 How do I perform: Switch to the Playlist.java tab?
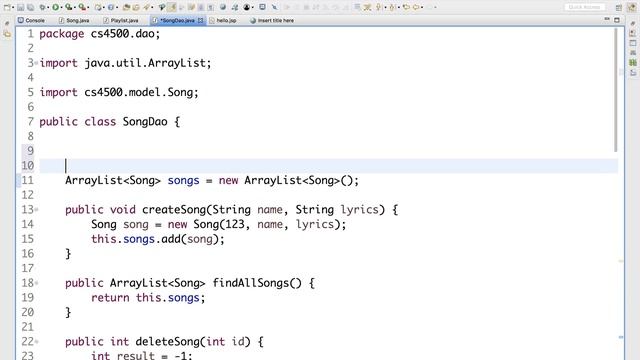[x=121, y=20]
